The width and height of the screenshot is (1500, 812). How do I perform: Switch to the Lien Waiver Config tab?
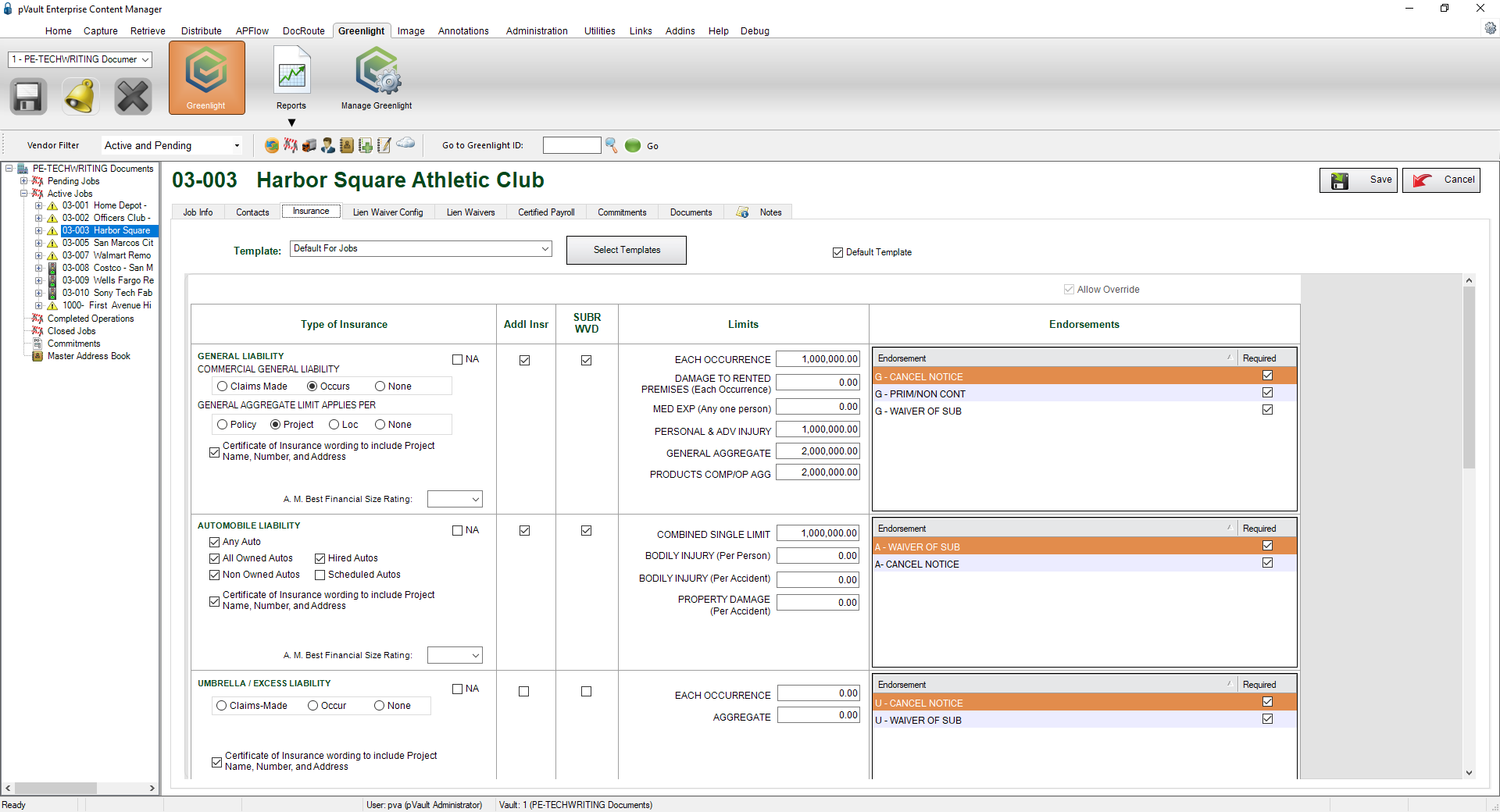(387, 212)
